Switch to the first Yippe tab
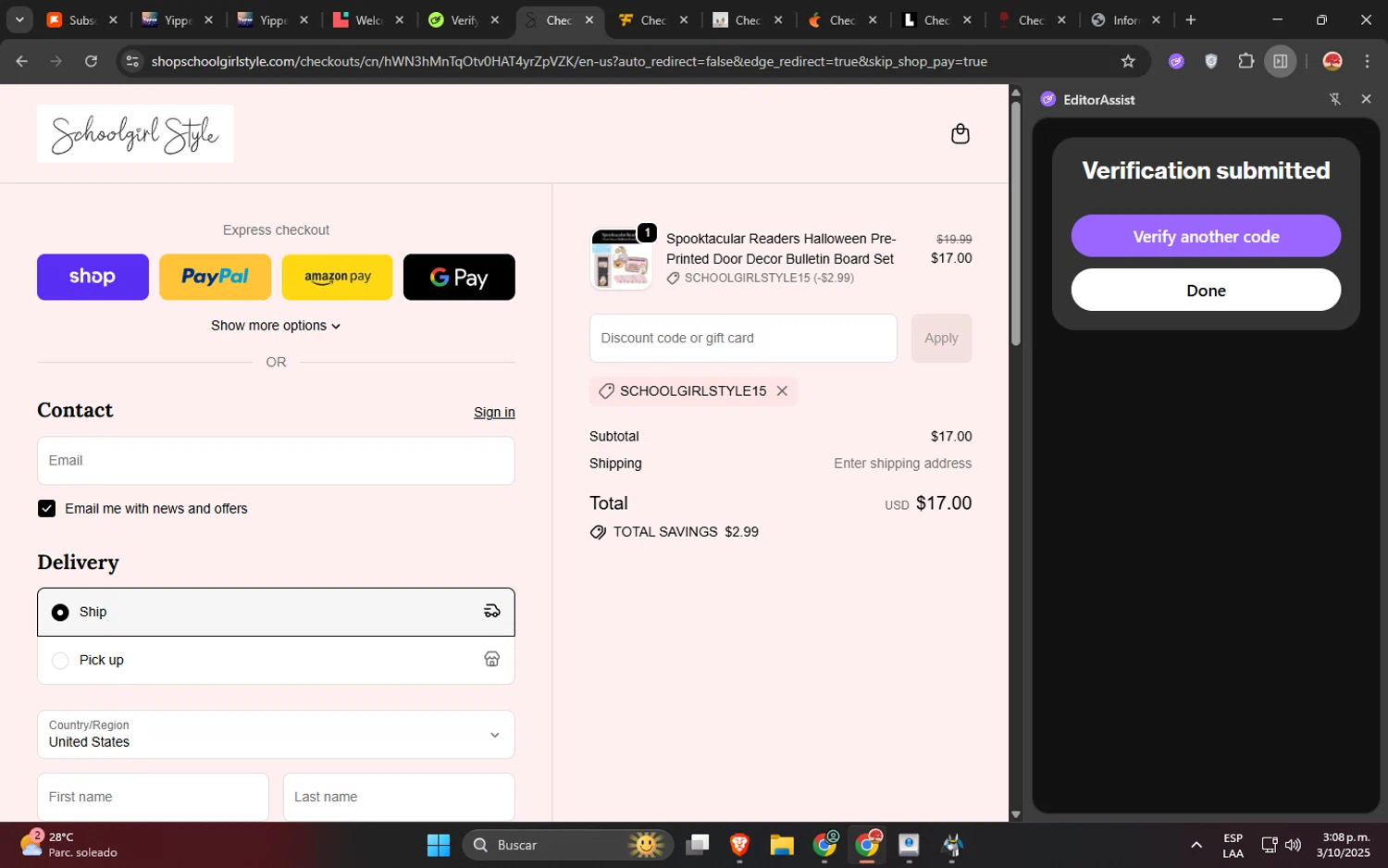 176,19
